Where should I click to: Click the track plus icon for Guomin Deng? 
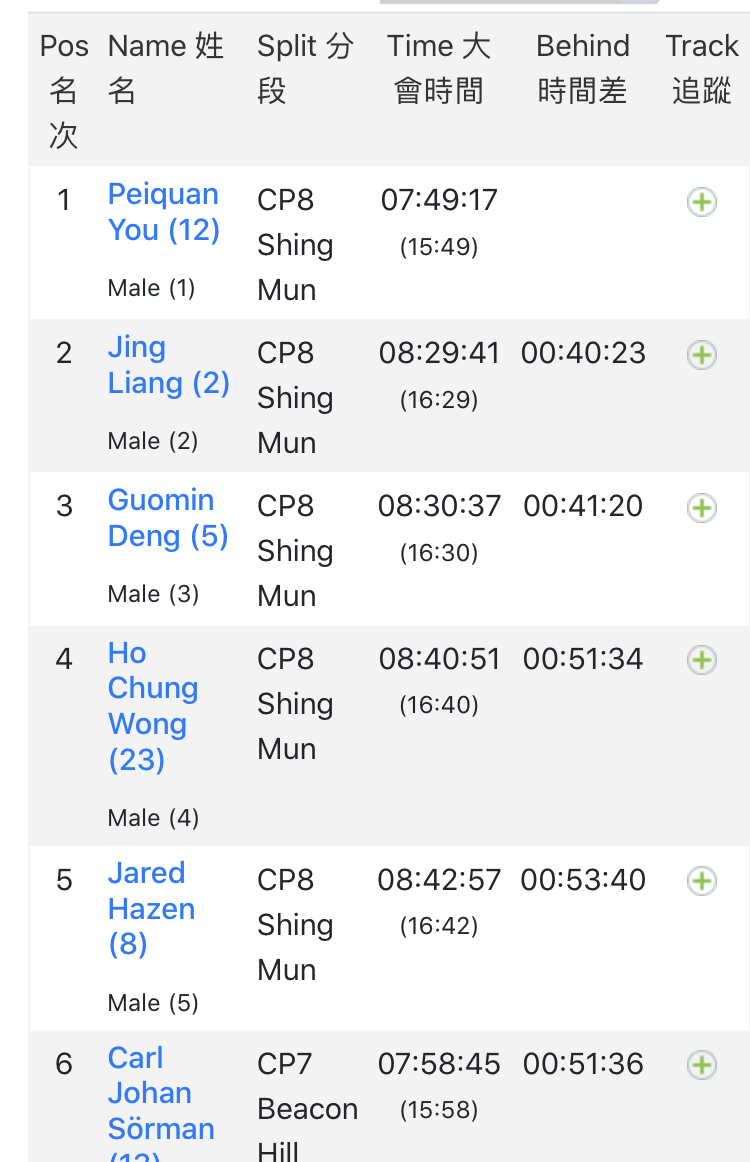(x=701, y=508)
